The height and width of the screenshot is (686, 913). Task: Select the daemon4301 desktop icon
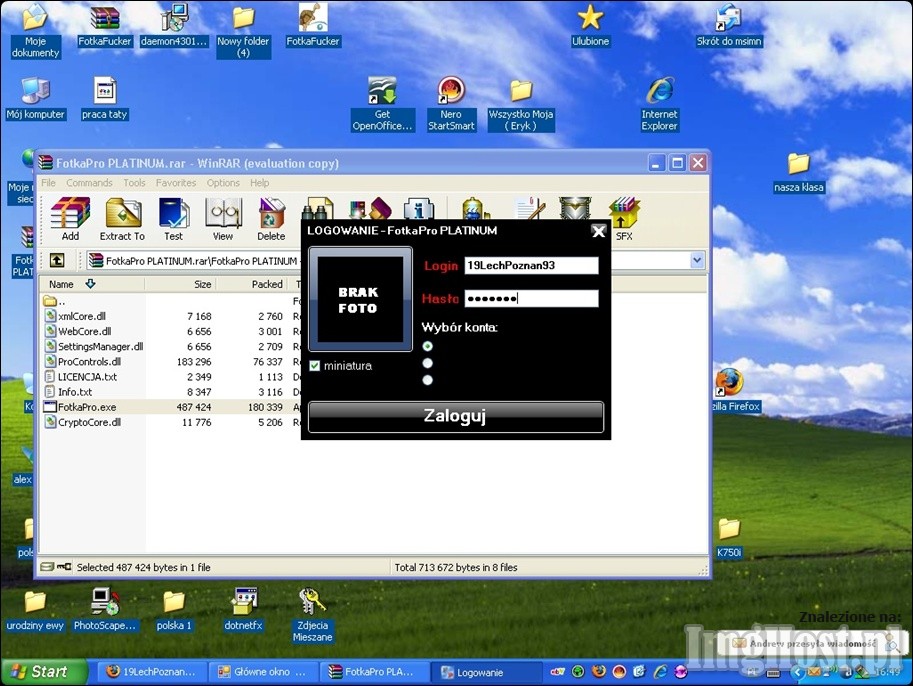click(174, 25)
